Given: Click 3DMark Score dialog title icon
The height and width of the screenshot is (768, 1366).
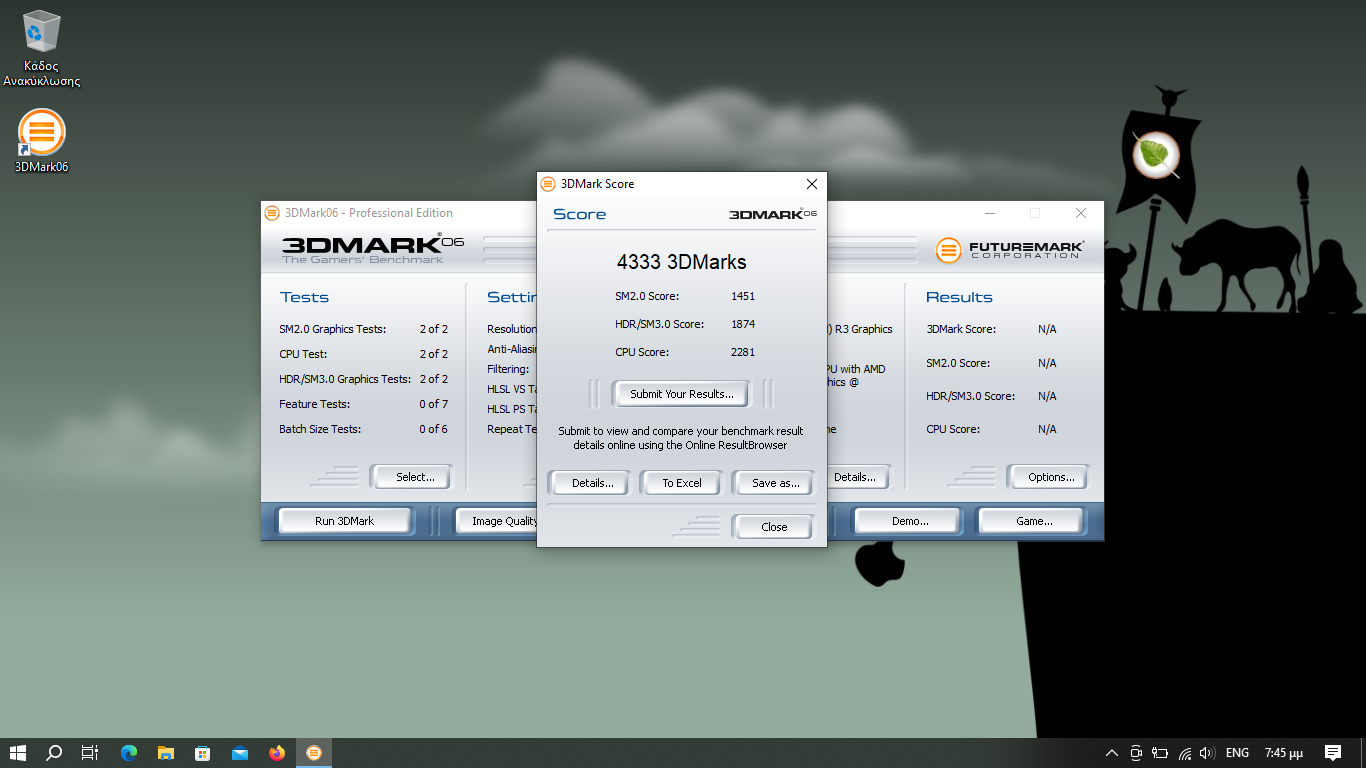Looking at the screenshot, I should [x=548, y=184].
